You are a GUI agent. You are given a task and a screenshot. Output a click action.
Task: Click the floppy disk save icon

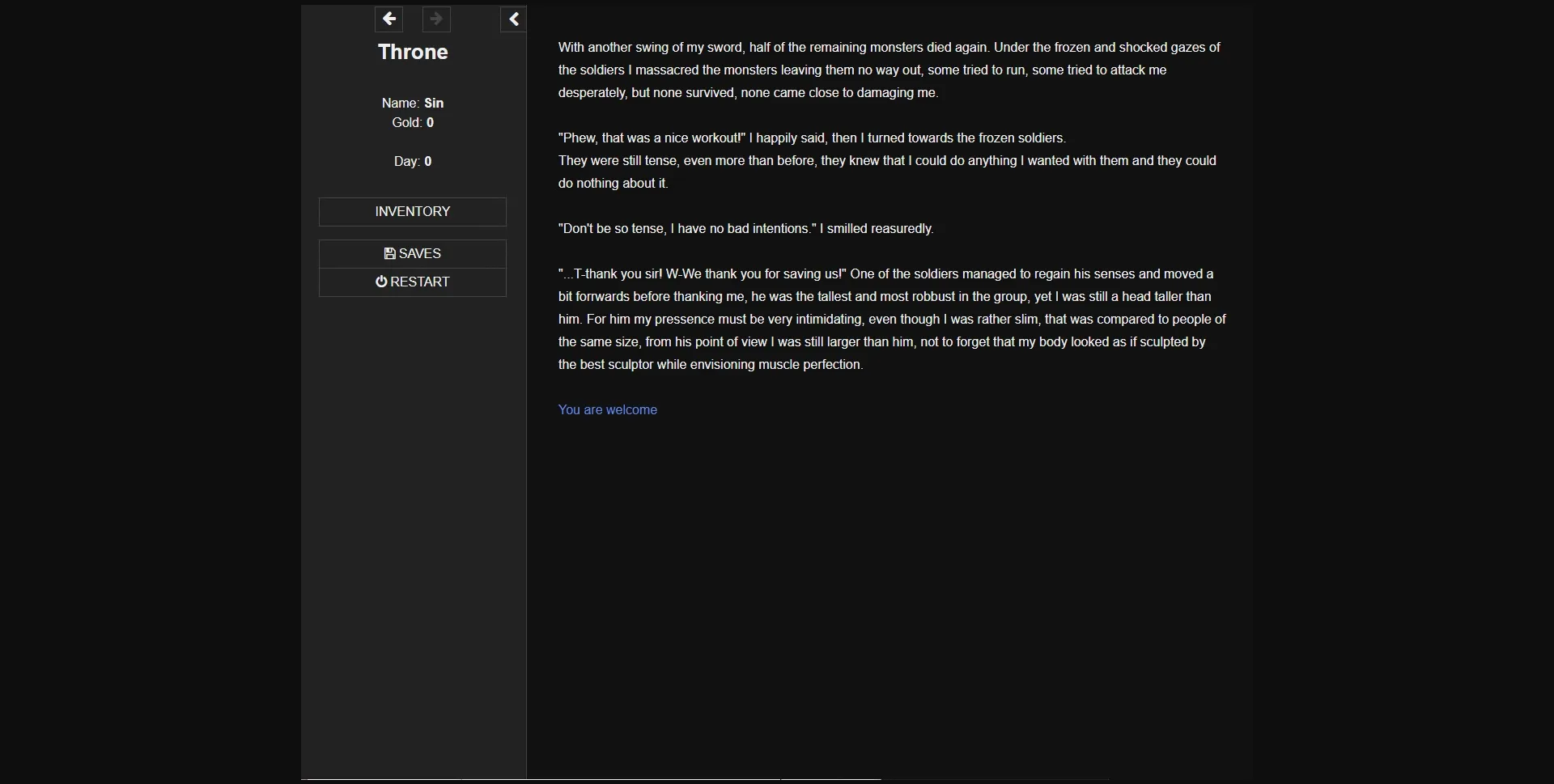[389, 253]
